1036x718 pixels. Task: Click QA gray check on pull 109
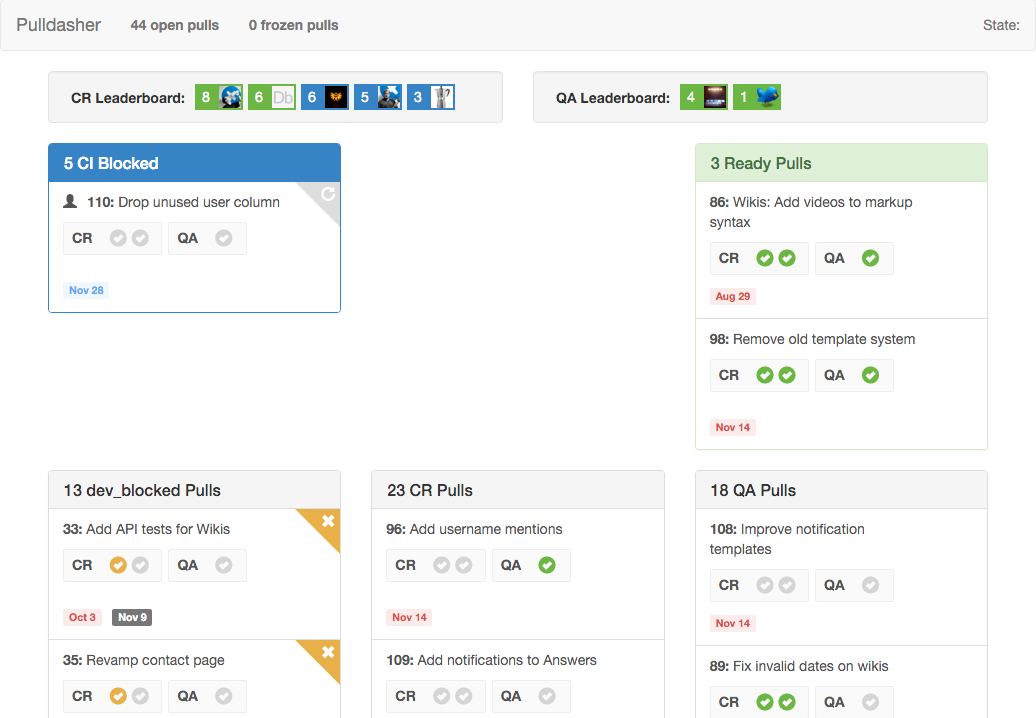pyautogui.click(x=547, y=696)
